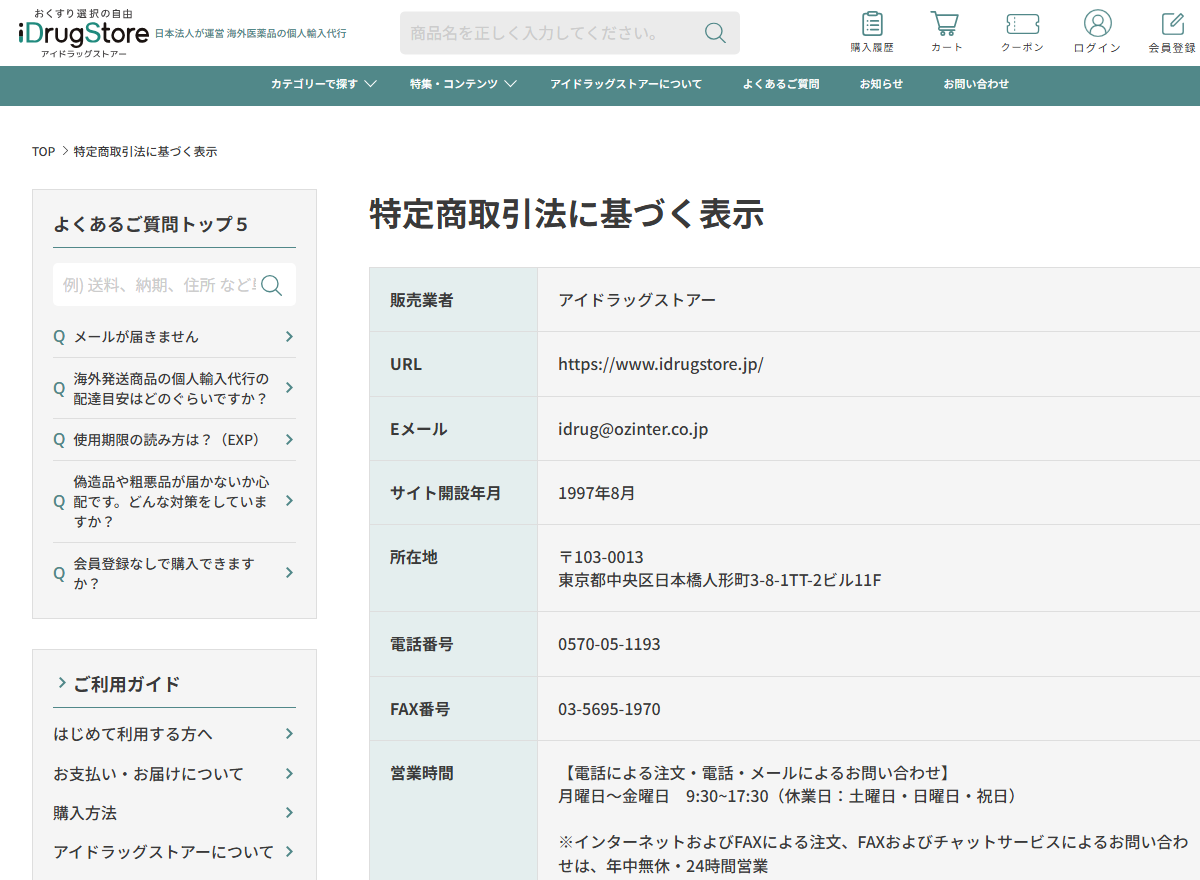Viewport: 1200px width, 880px height.
Task: Open FAQ about 偽造品や粗悪品
Action: click(x=171, y=501)
